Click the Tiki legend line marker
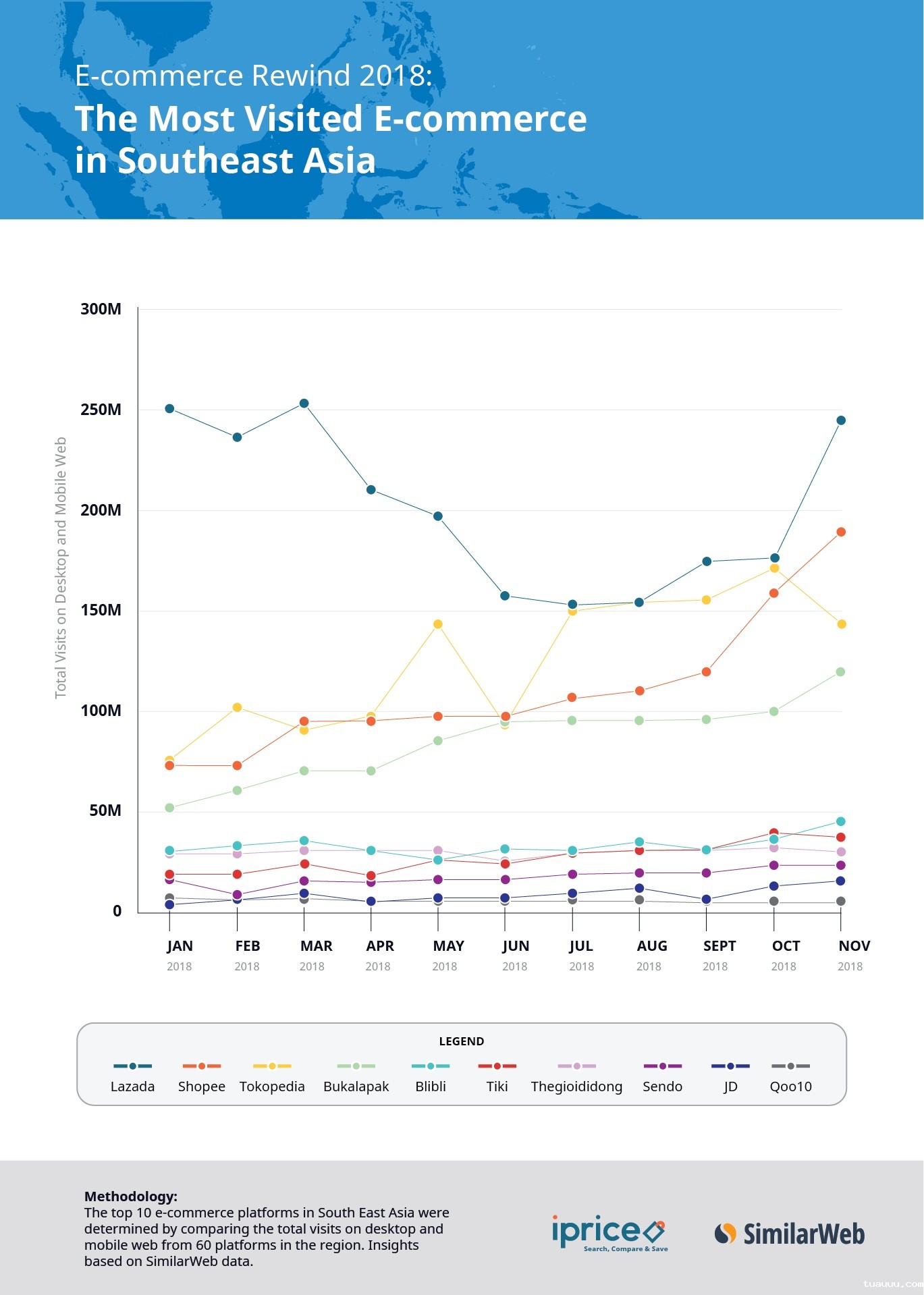This screenshot has height=1295, width=924. point(497,1066)
